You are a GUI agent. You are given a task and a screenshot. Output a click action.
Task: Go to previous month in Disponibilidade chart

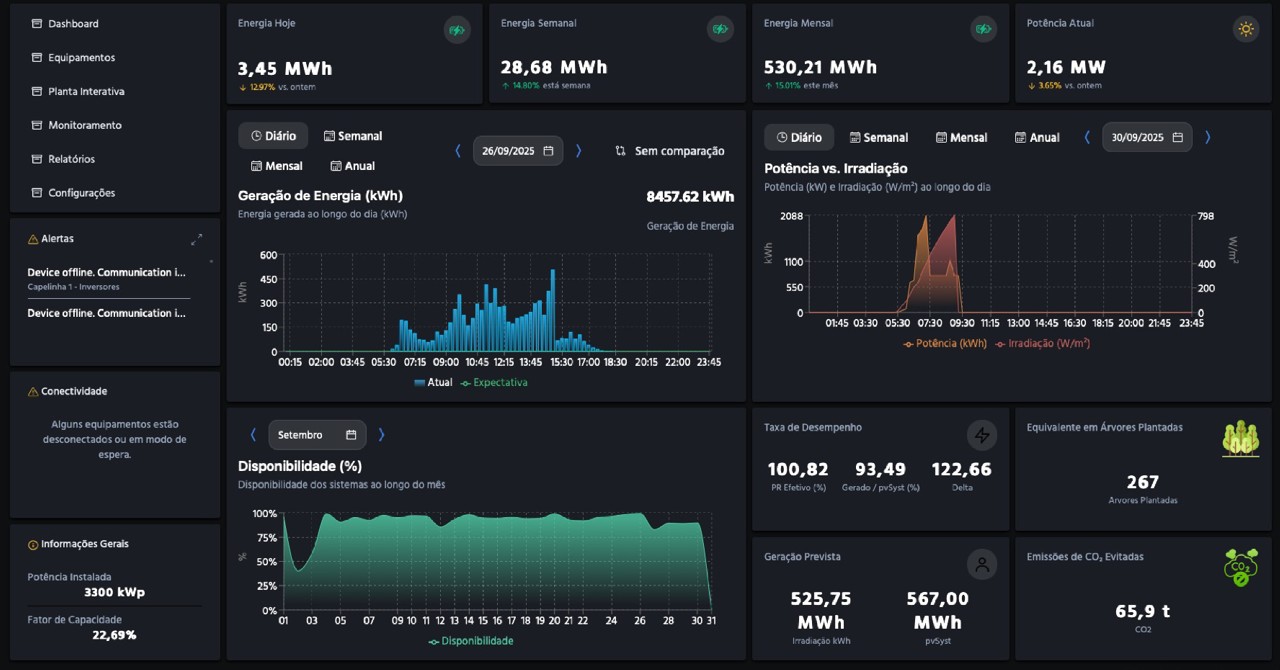tap(253, 435)
